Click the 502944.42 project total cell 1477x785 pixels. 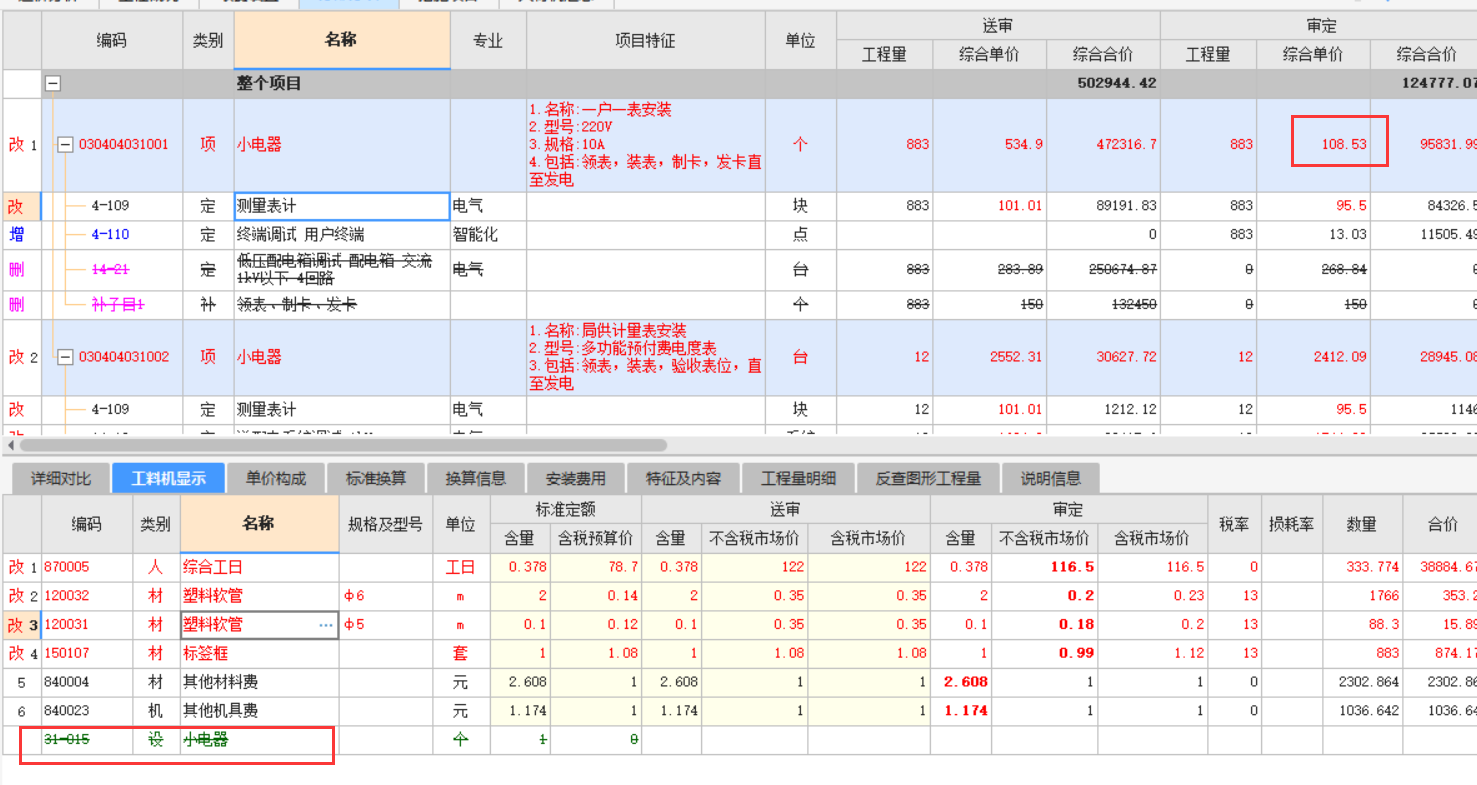(x=1103, y=84)
